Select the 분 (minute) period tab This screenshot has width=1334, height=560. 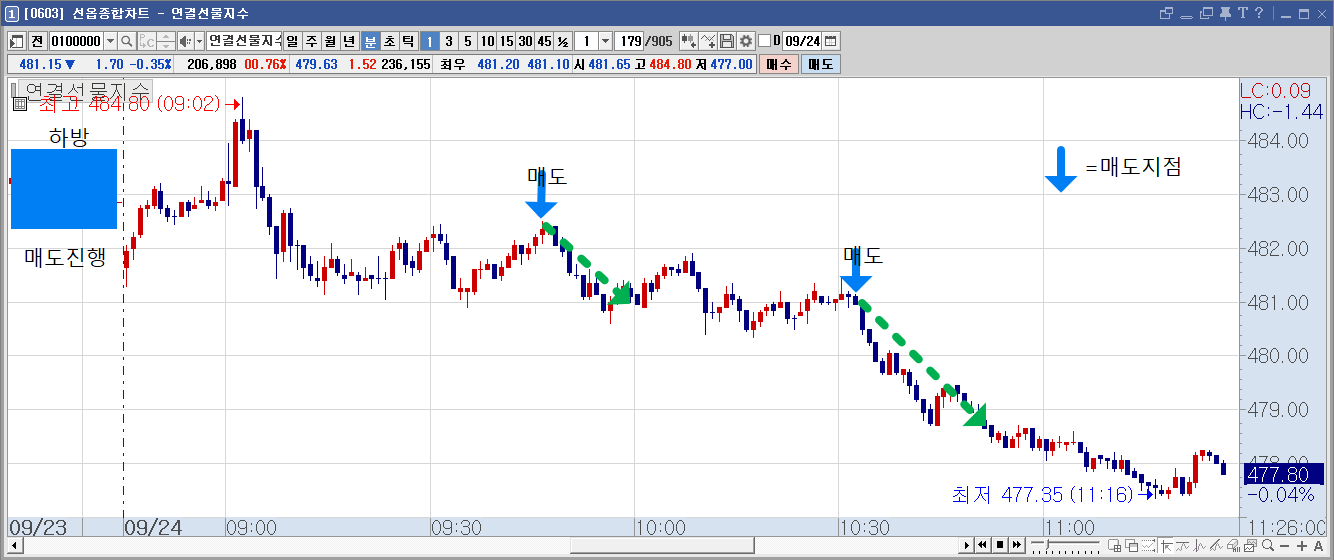tap(370, 41)
